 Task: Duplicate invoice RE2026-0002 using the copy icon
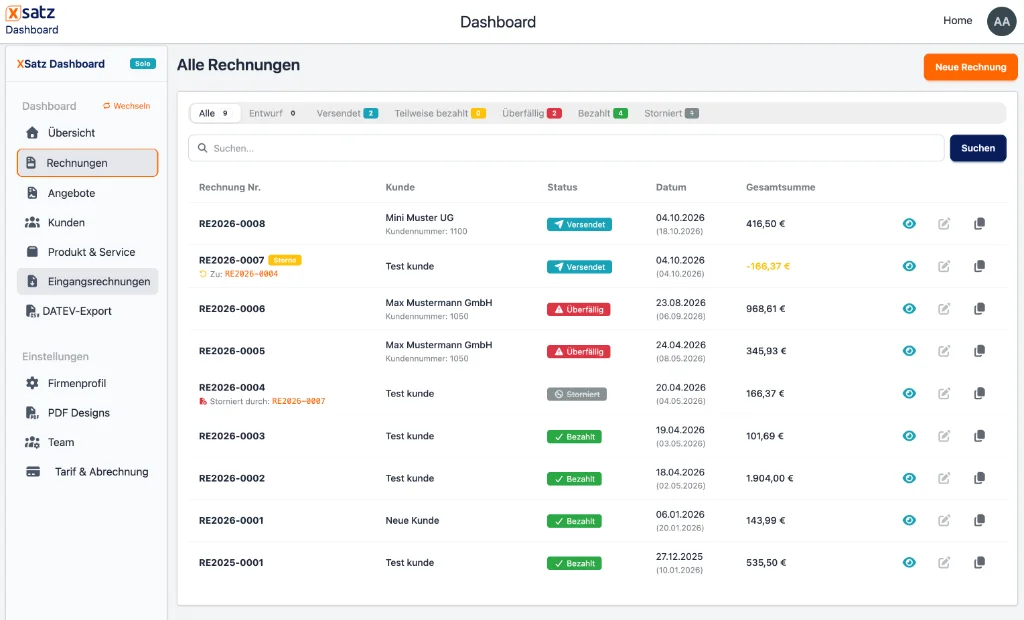pyautogui.click(x=980, y=478)
